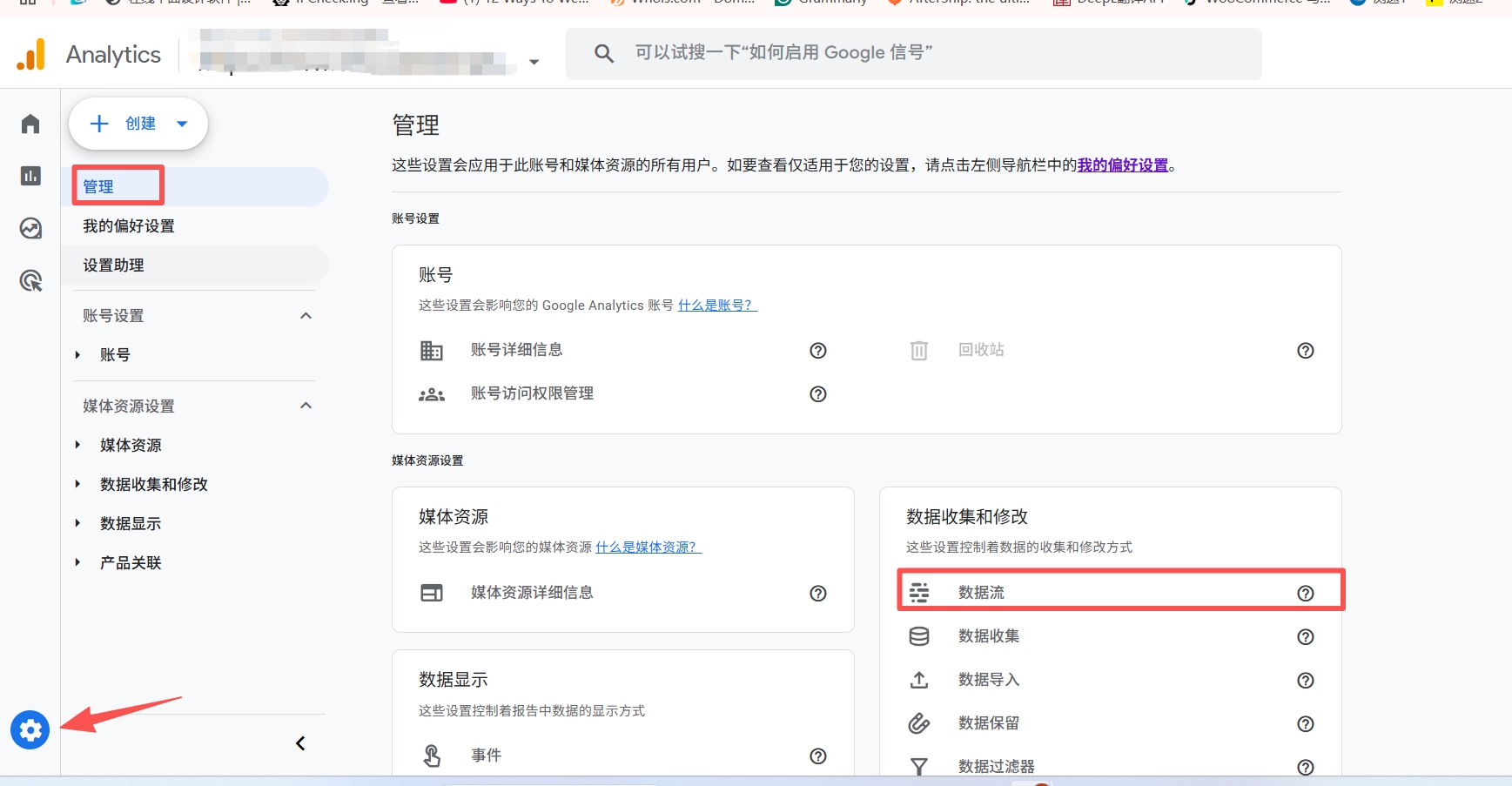Open the 创建 dropdown button

pos(138,124)
